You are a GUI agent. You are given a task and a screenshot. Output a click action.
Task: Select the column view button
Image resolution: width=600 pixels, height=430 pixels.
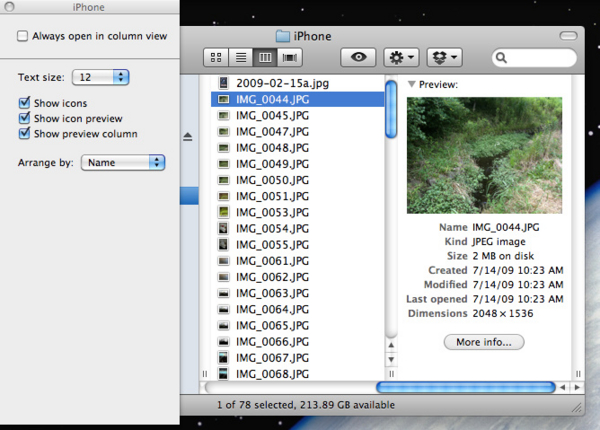click(265, 57)
